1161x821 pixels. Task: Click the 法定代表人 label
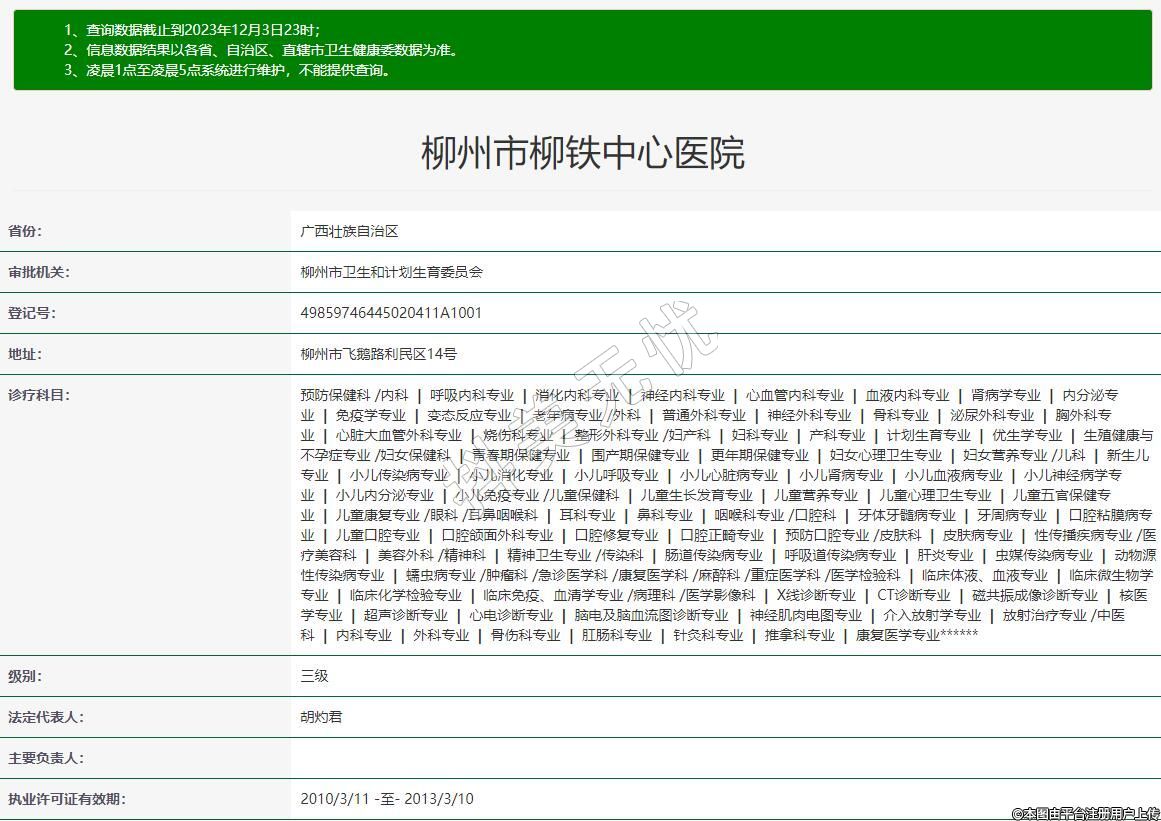46,717
